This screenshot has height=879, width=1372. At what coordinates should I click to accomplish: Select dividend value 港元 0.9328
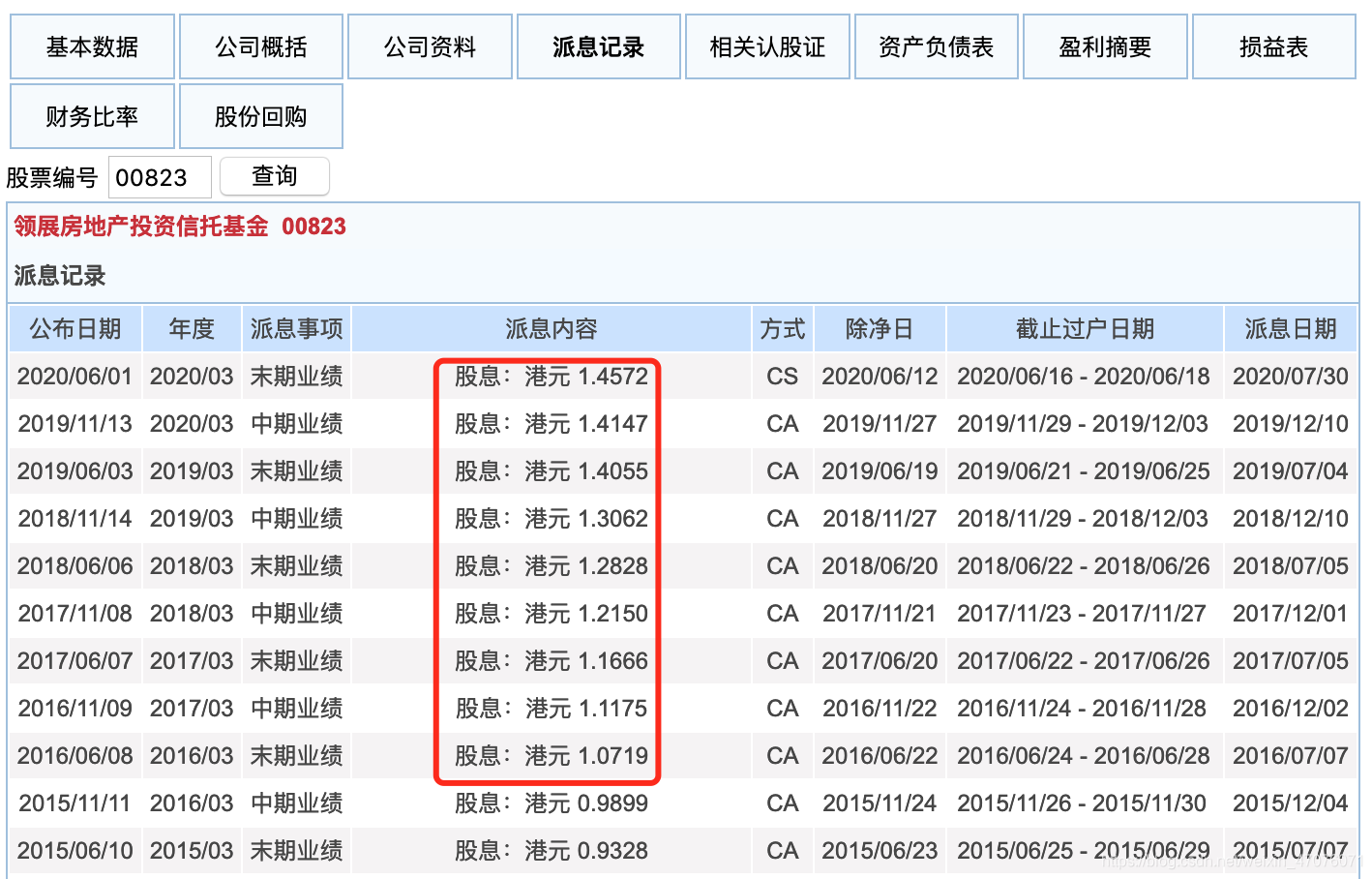(586, 851)
